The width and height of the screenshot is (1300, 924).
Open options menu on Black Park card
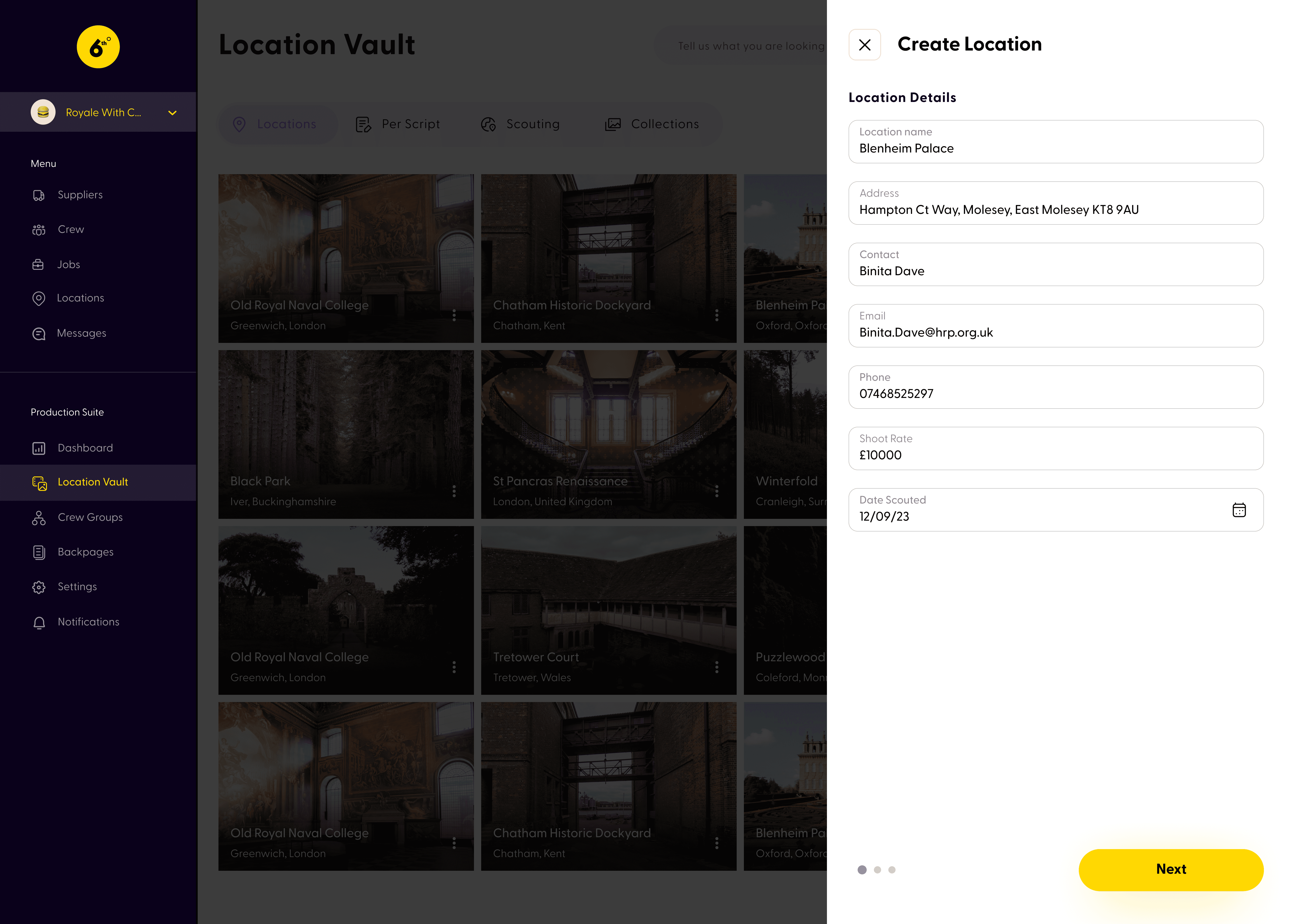point(454,491)
